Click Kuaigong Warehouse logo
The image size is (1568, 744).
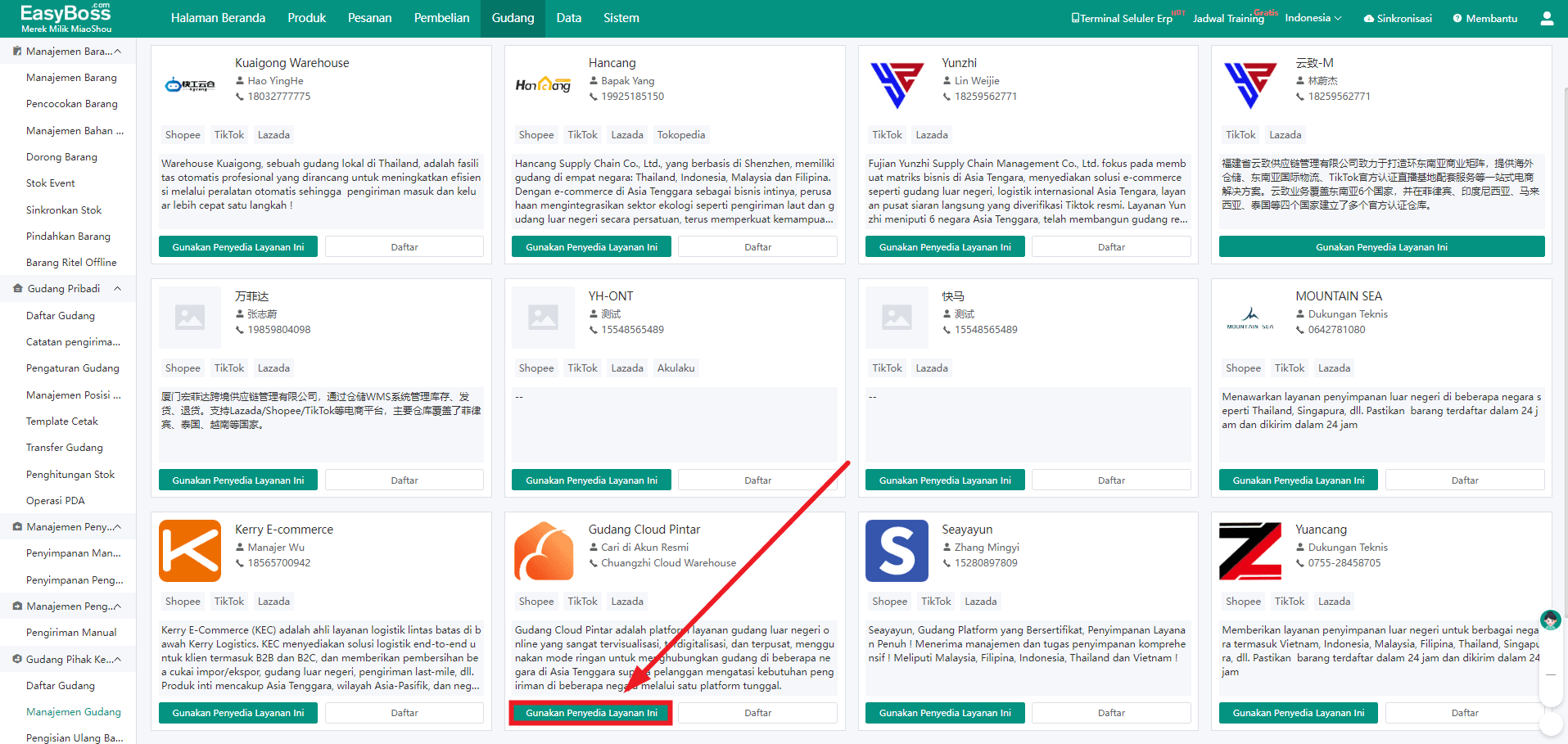point(190,84)
